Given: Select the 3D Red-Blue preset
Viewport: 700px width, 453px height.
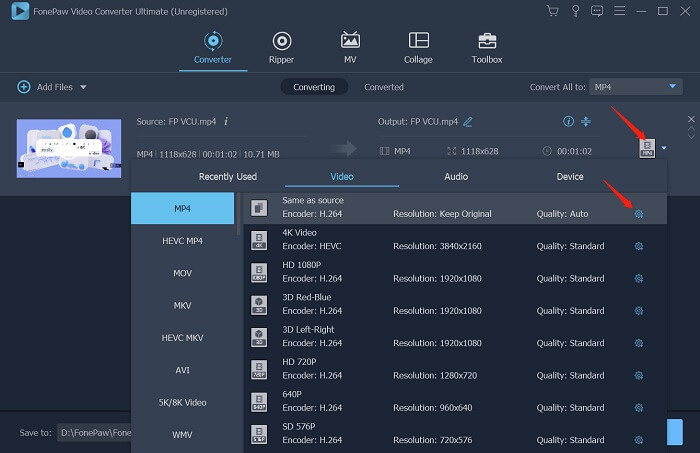Looking at the screenshot, I should 455,305.
